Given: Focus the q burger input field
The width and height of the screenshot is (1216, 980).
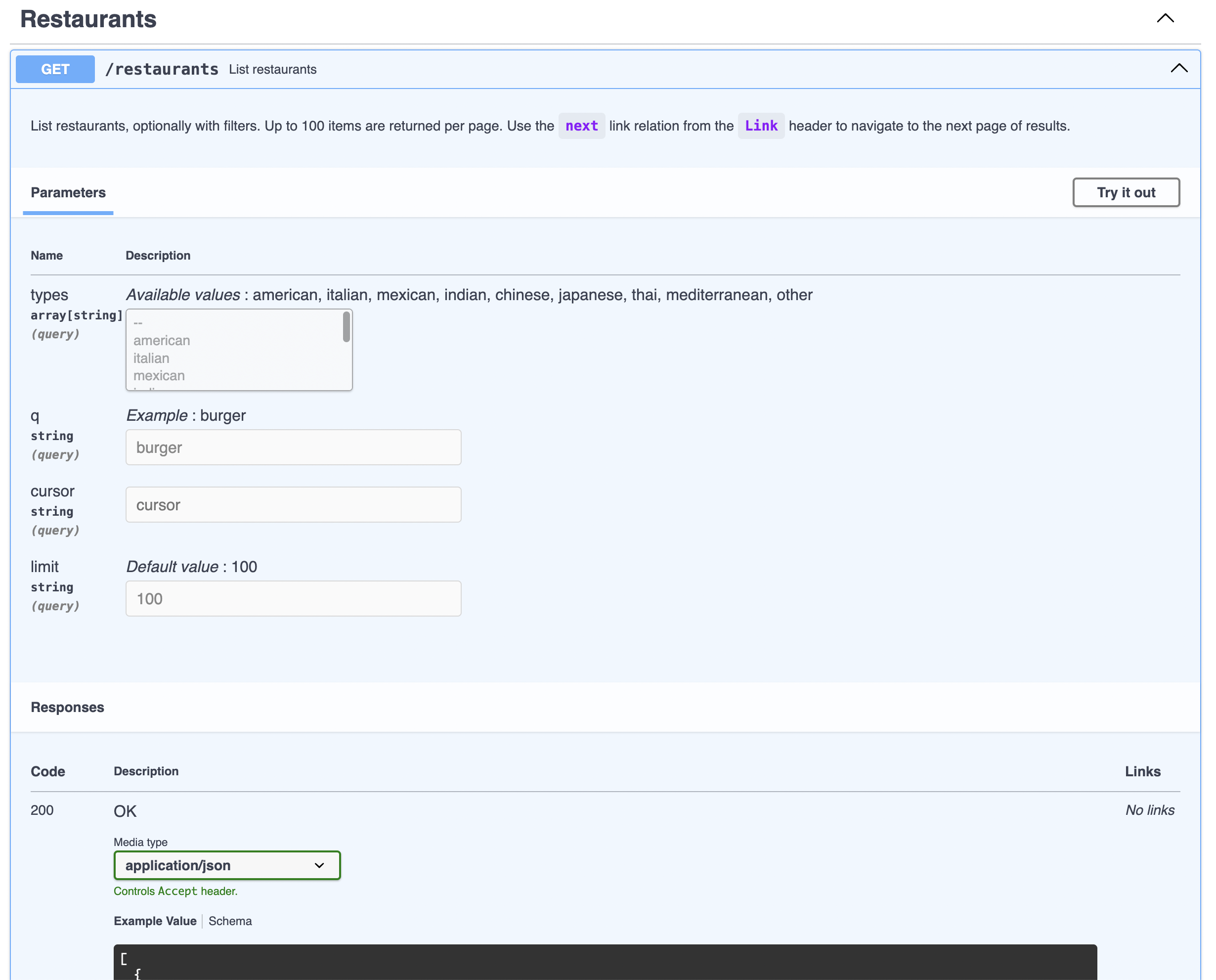Looking at the screenshot, I should pos(293,447).
